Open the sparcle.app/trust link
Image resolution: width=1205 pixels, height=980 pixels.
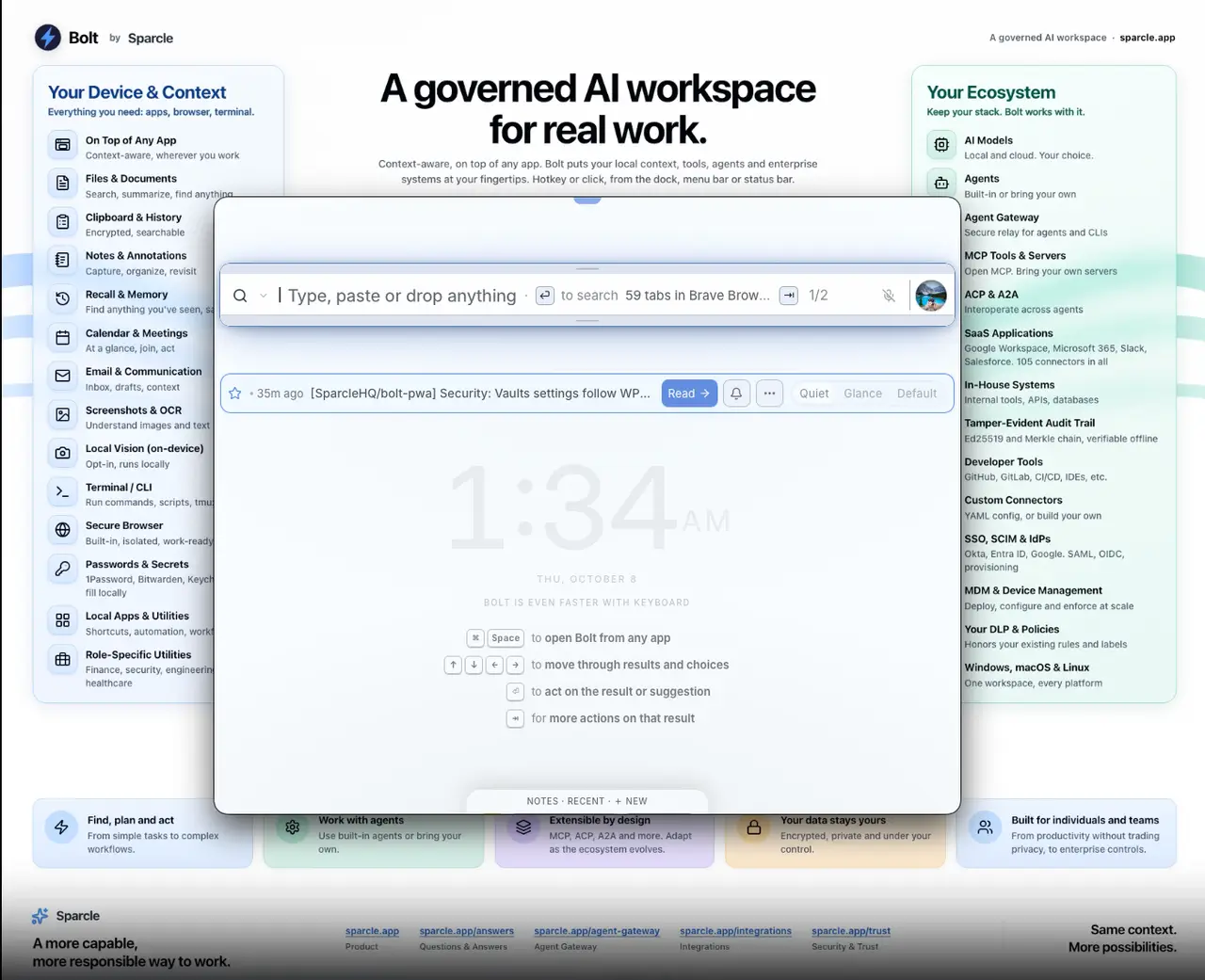tap(851, 931)
